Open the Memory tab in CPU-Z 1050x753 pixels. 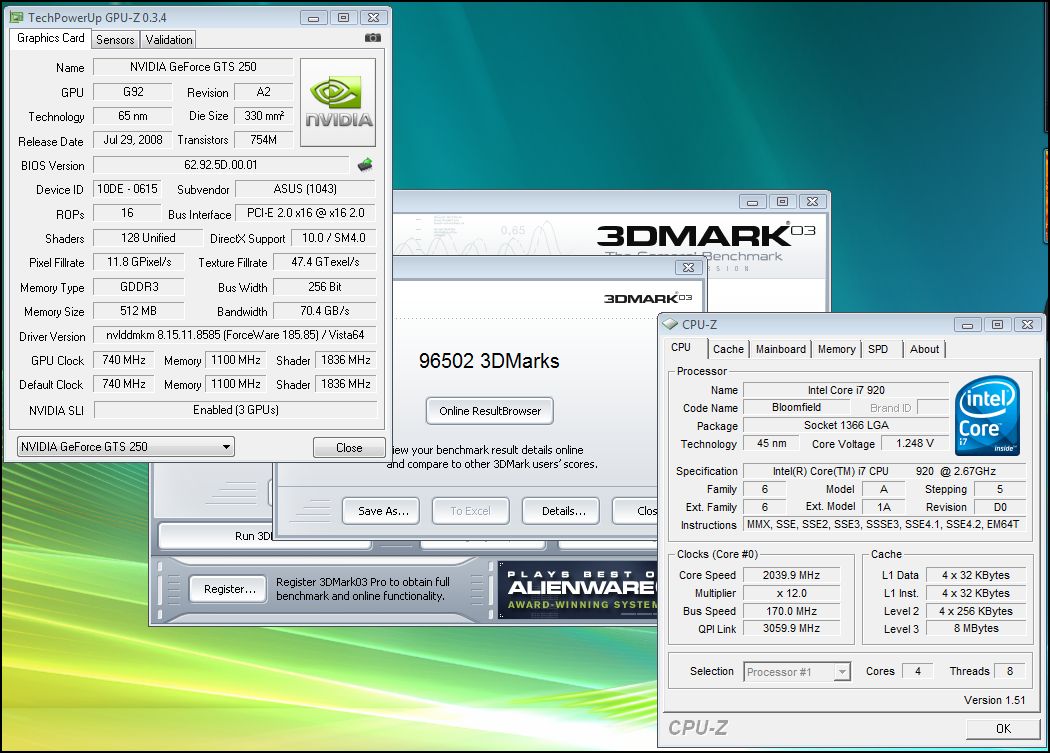(836, 349)
